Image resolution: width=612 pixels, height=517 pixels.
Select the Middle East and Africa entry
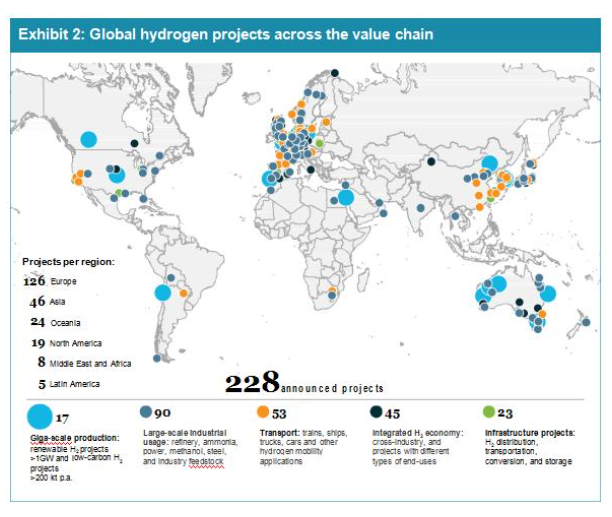(x=84, y=362)
